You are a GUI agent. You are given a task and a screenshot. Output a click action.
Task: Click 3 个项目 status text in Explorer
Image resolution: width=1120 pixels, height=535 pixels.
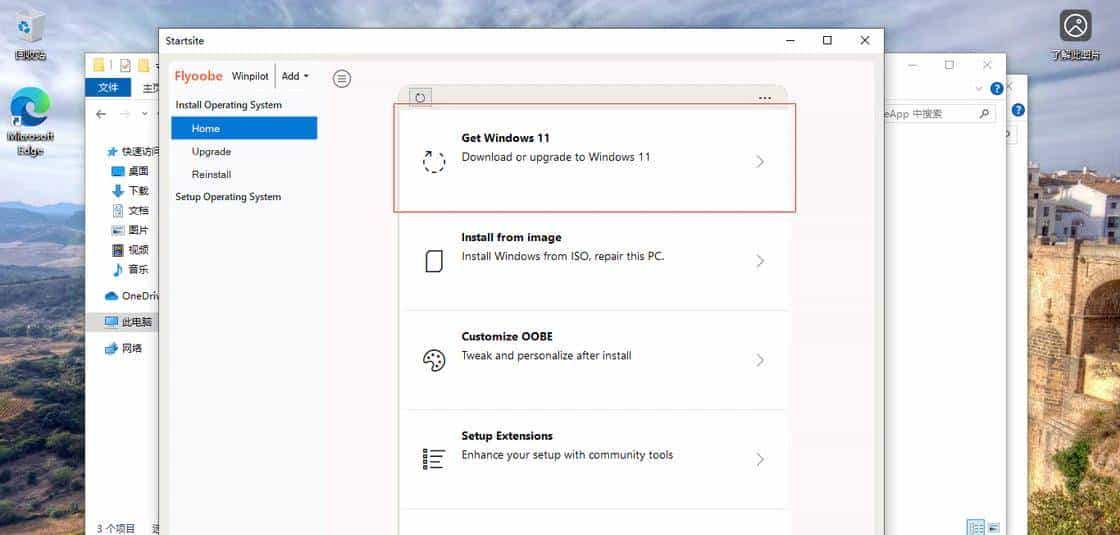pyautogui.click(x=118, y=529)
